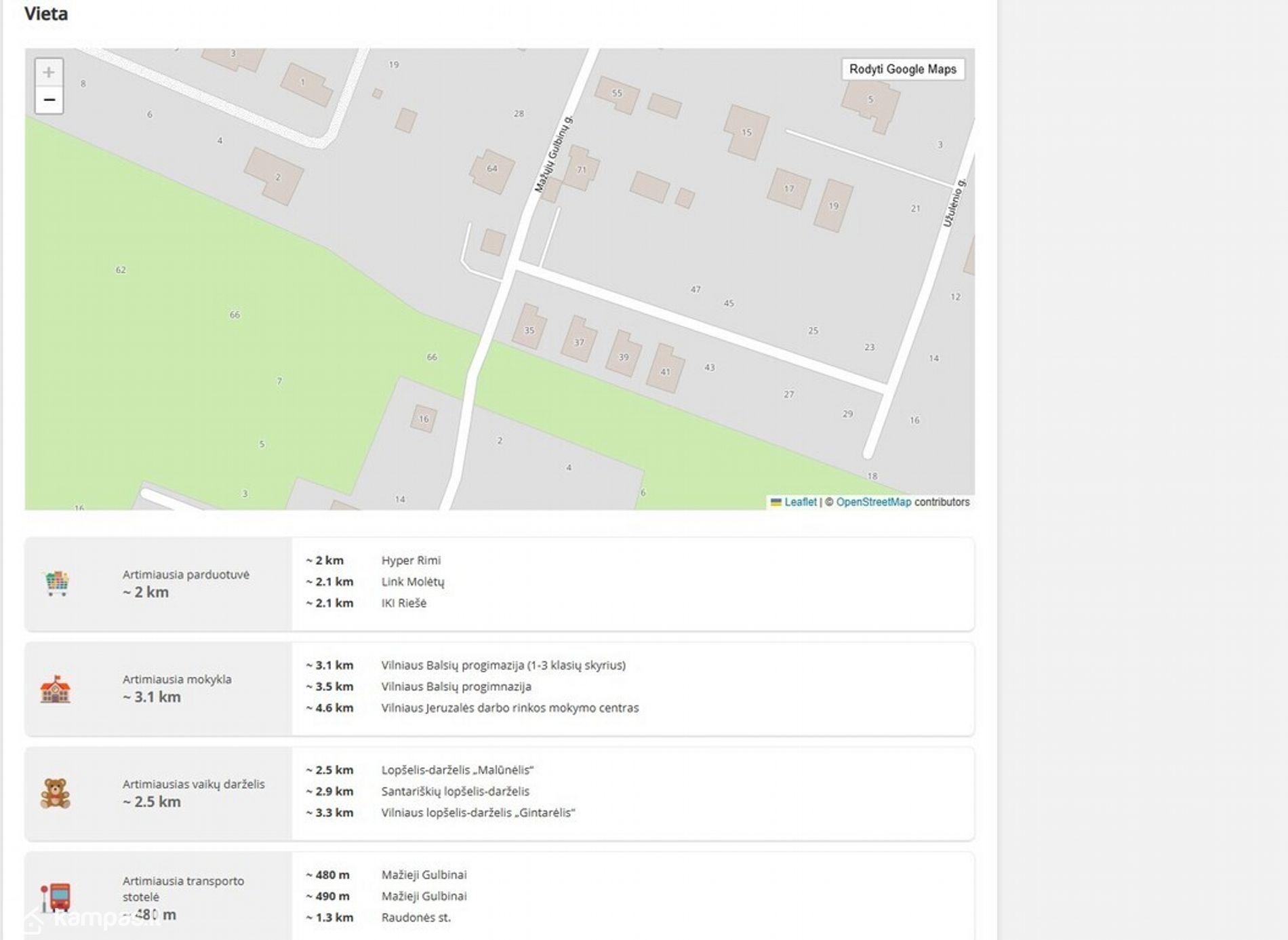Viewport: 1288px width, 940px height.
Task: Select the Raudonės st. stop entry
Action: (416, 917)
